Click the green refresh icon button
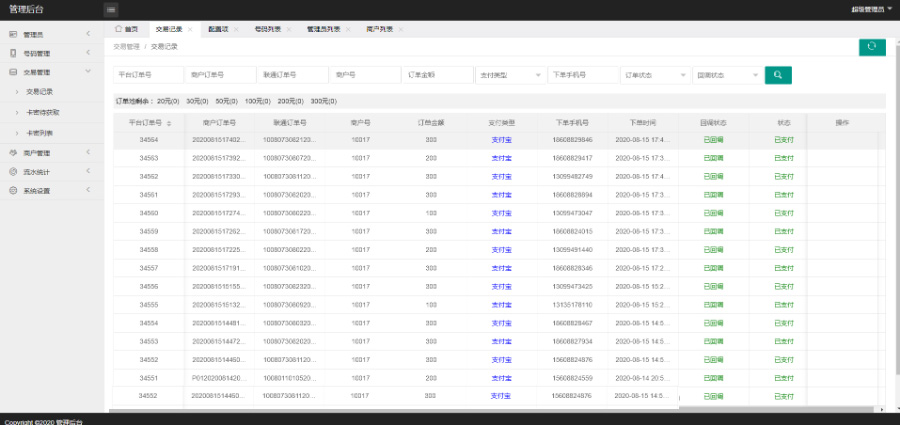The width and height of the screenshot is (900, 425). point(872,47)
